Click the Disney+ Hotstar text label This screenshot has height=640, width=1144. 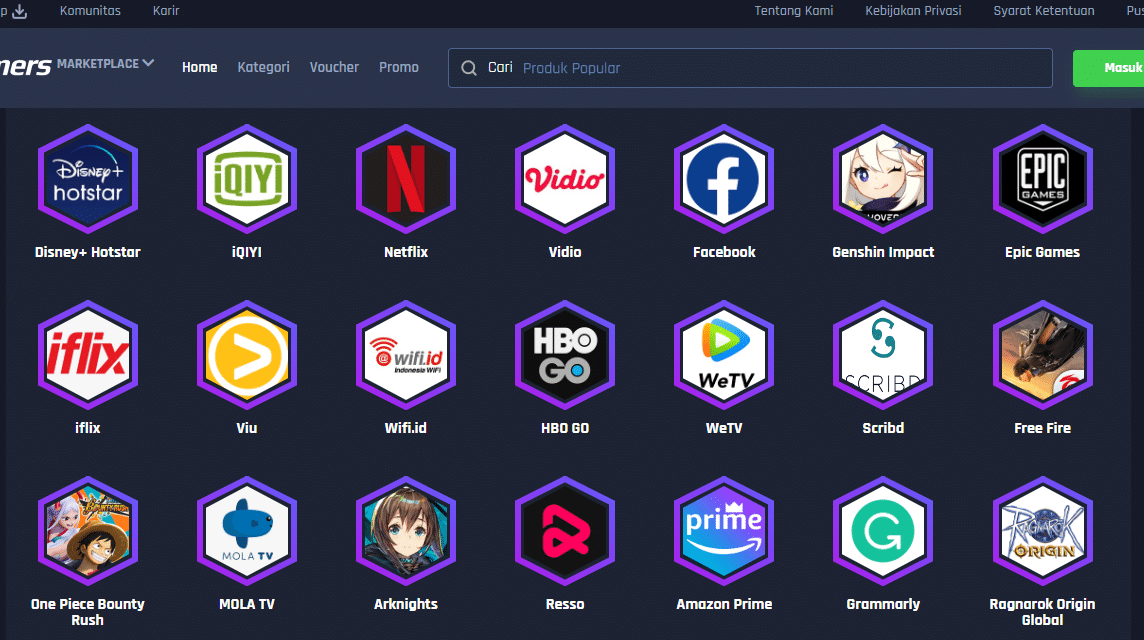coord(88,252)
